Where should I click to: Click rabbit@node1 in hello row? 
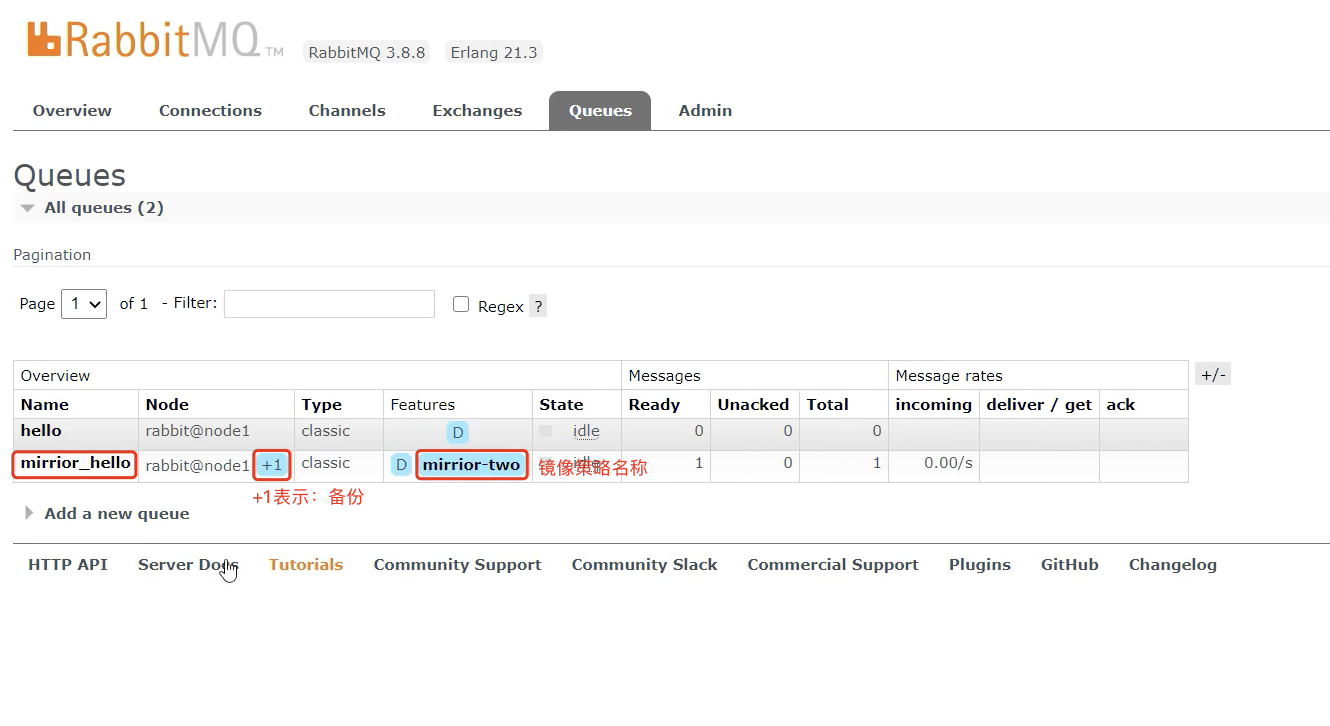point(198,431)
